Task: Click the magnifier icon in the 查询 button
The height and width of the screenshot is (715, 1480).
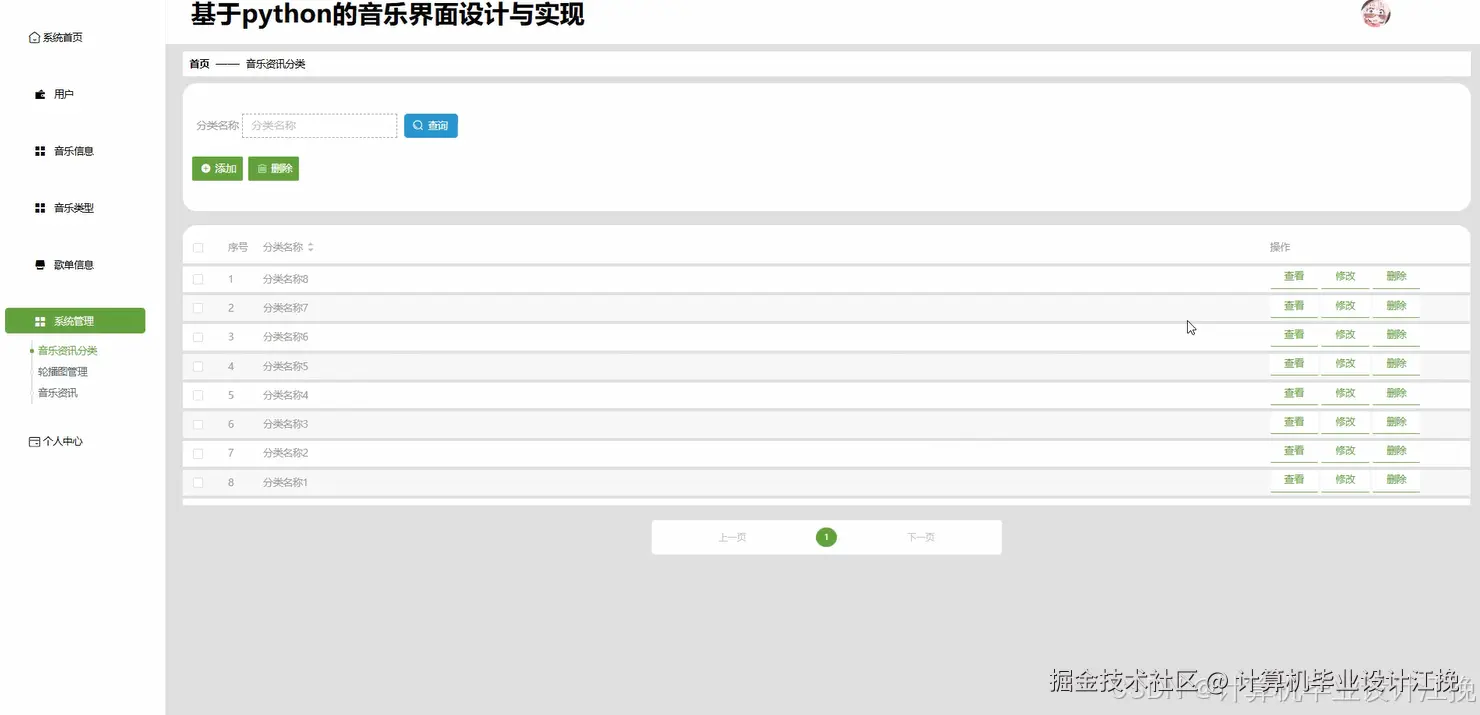Action: (418, 125)
